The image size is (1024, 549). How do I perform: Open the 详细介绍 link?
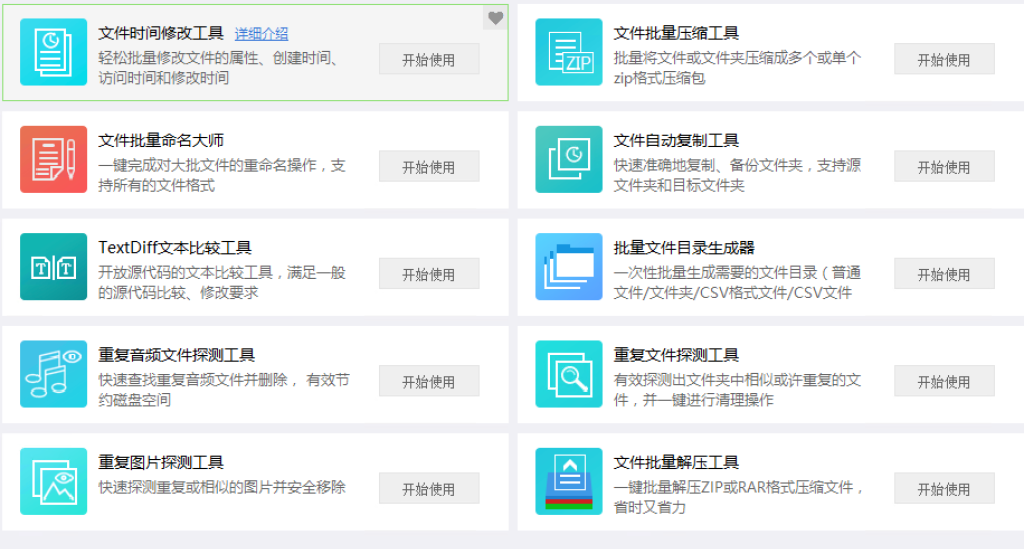pyautogui.click(x=261, y=34)
